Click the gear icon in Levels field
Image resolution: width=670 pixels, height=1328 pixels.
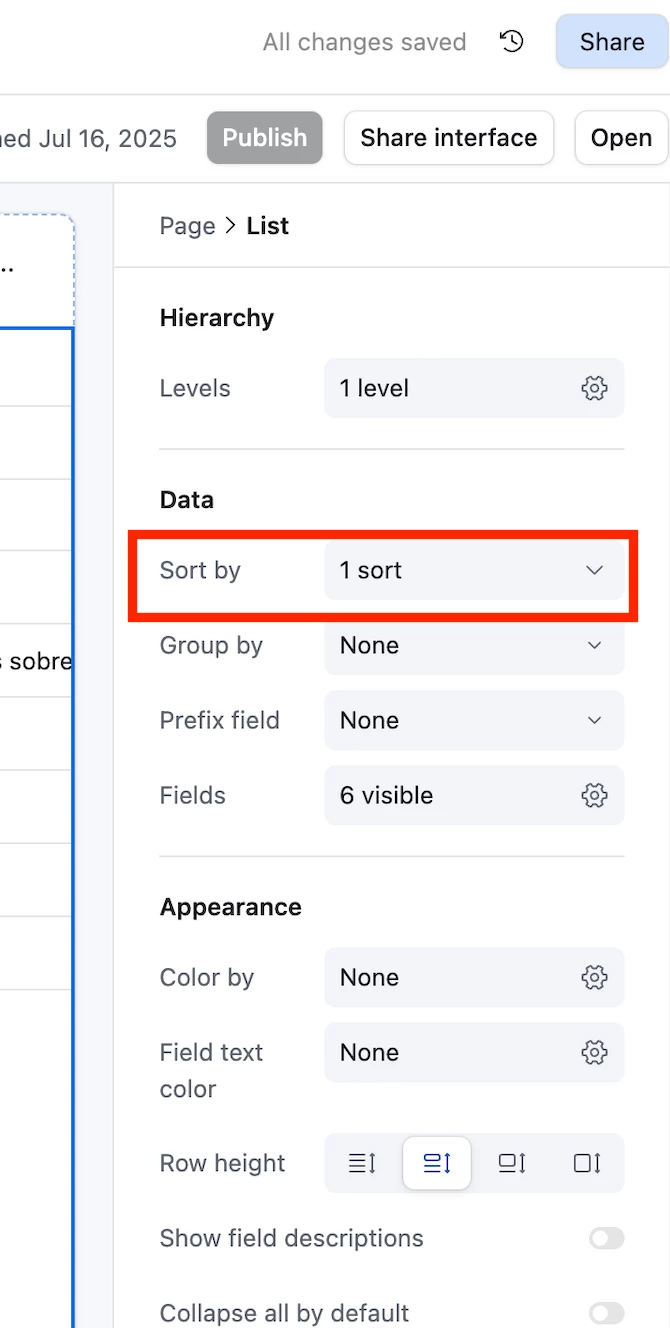point(594,388)
